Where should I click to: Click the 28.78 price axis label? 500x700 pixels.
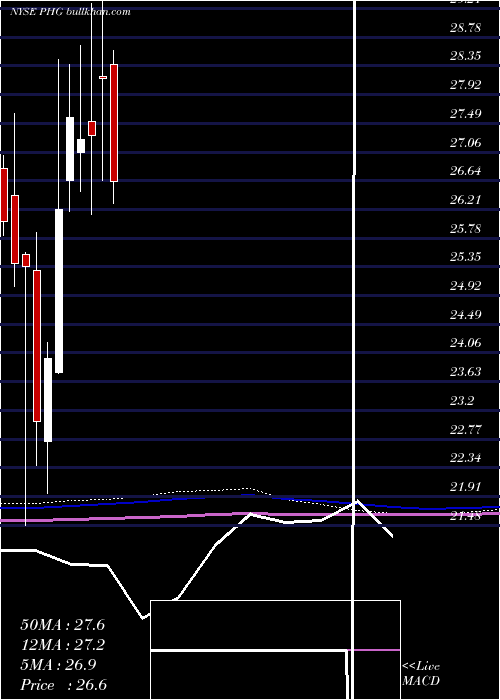tap(465, 28)
